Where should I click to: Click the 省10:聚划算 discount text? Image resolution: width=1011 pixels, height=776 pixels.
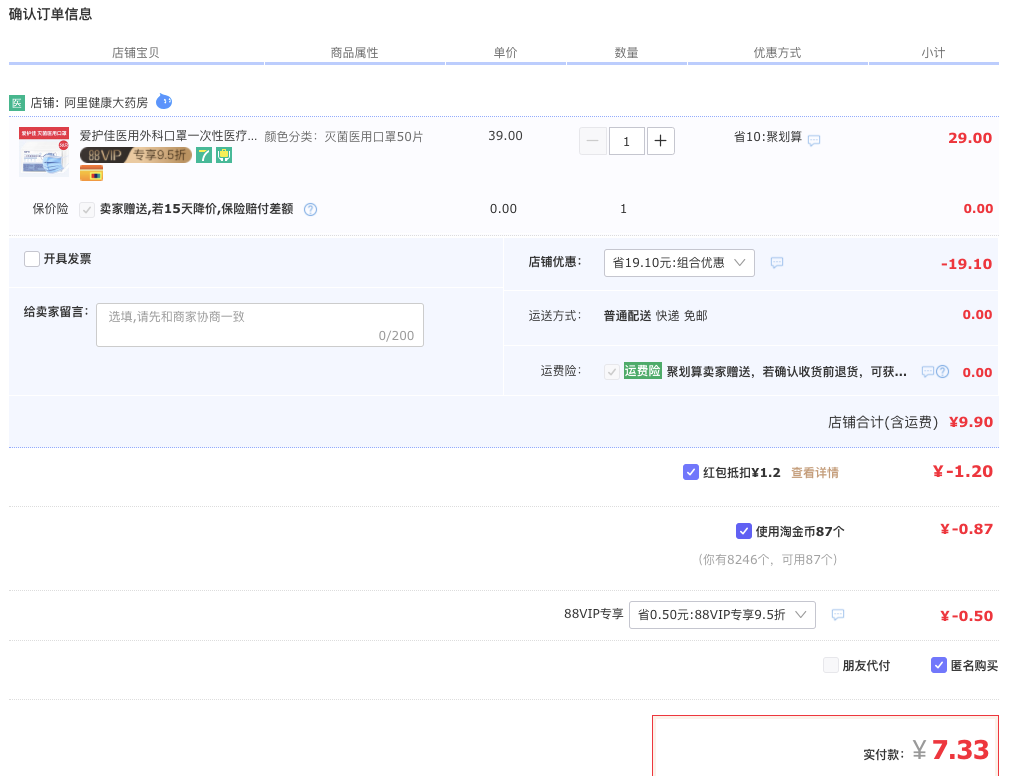768,137
